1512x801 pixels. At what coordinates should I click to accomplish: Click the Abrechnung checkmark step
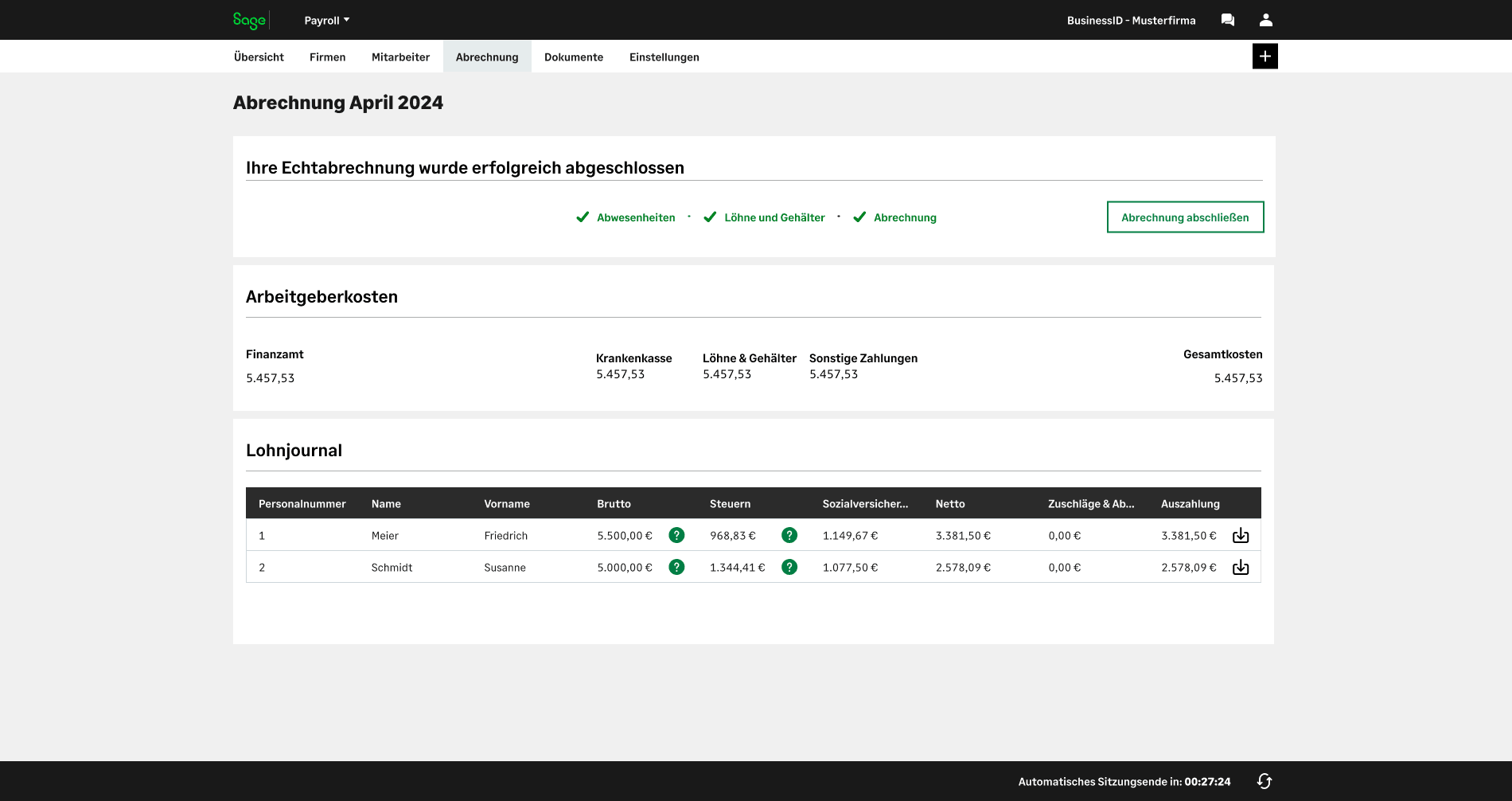coord(894,217)
